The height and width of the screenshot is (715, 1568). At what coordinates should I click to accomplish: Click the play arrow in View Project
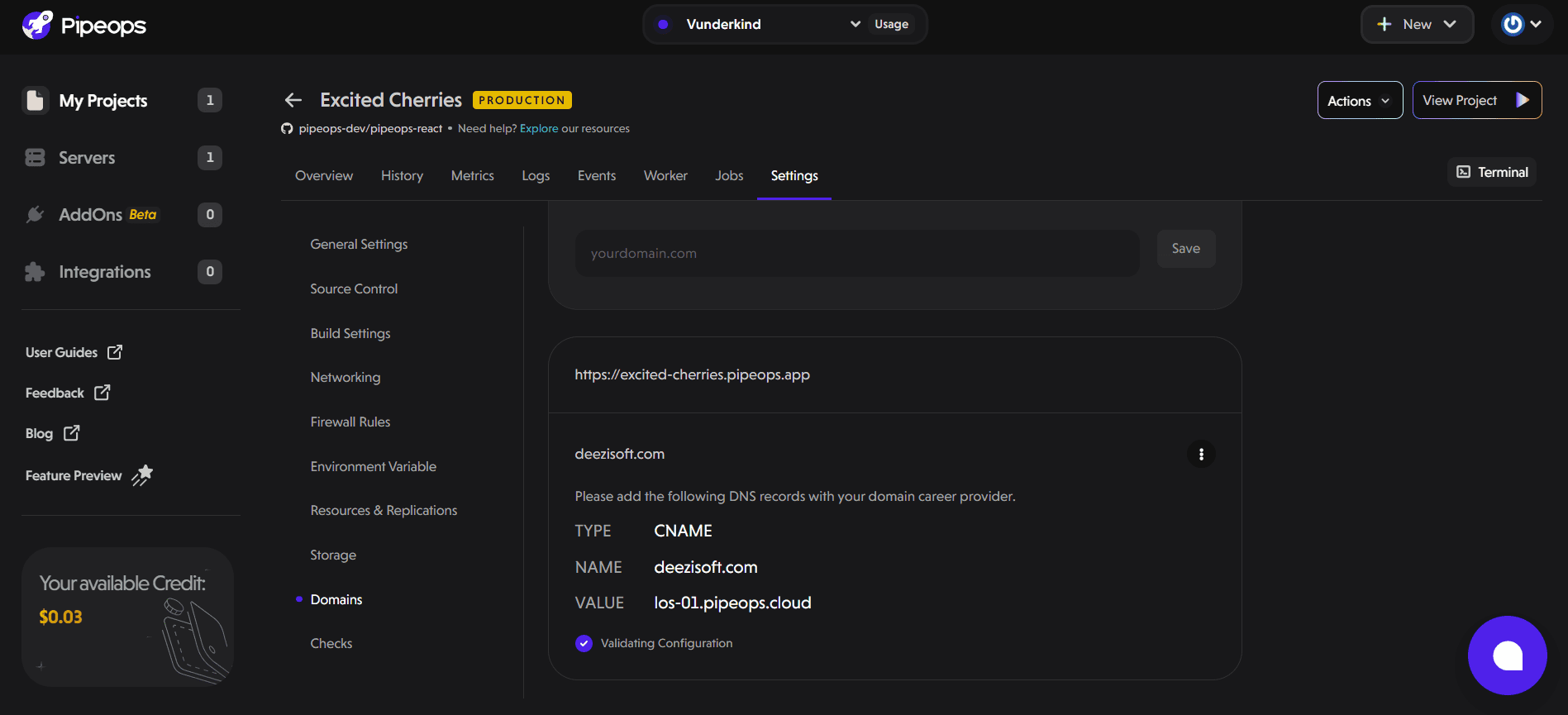pos(1522,100)
